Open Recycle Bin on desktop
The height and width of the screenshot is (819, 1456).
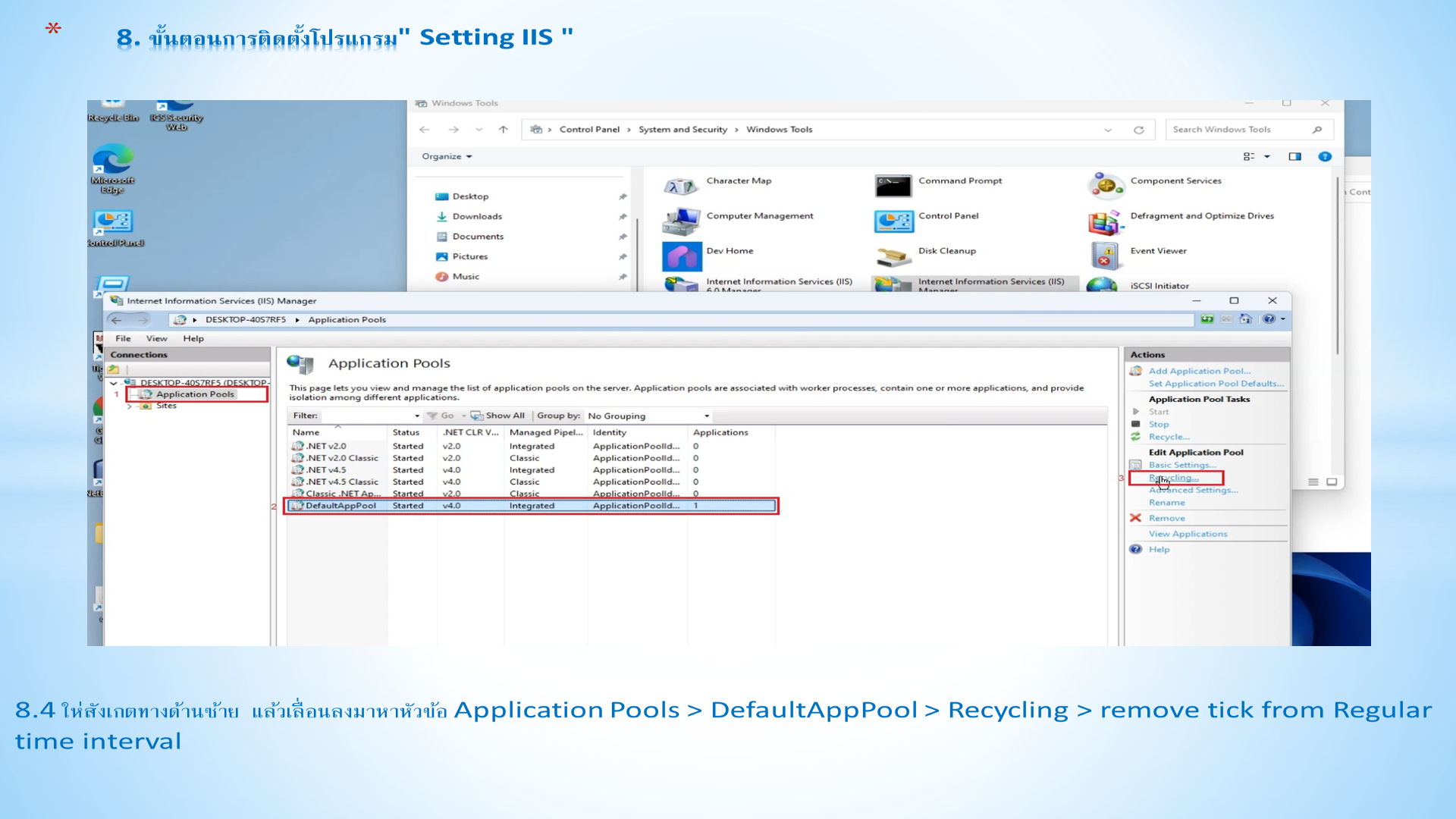click(113, 111)
